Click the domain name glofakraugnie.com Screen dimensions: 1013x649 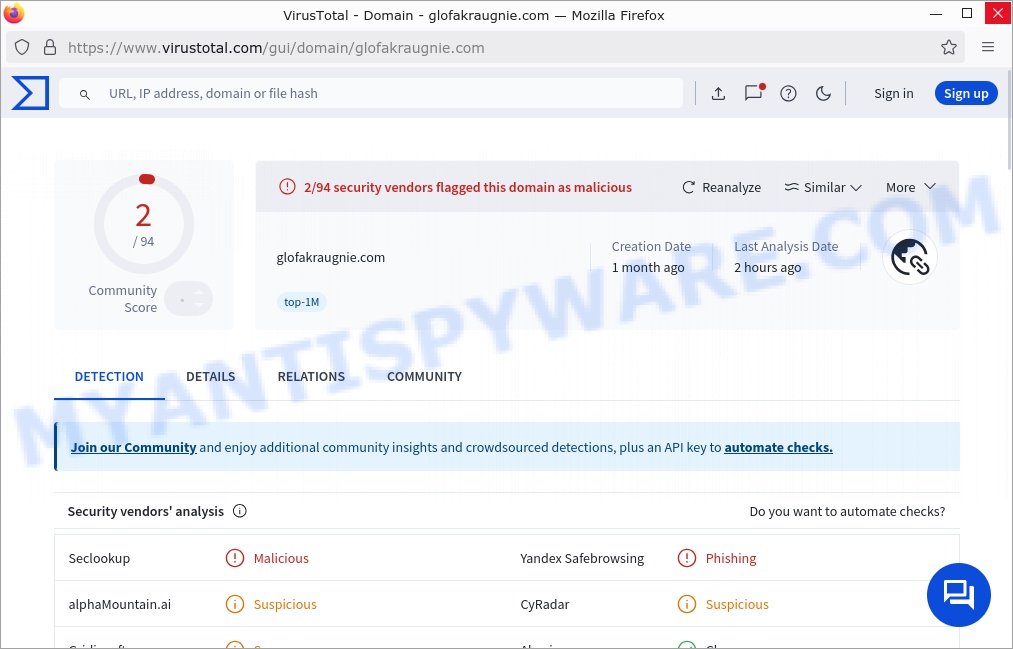(331, 258)
